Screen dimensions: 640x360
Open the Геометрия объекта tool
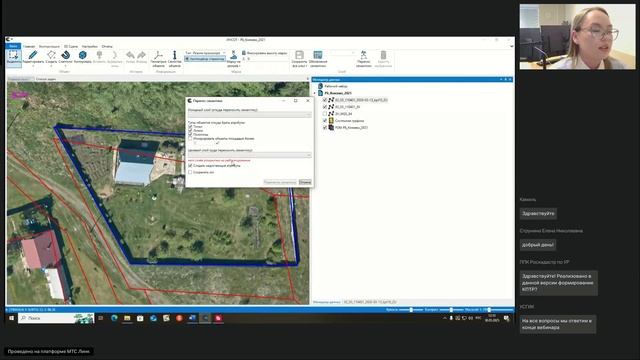tap(158, 59)
